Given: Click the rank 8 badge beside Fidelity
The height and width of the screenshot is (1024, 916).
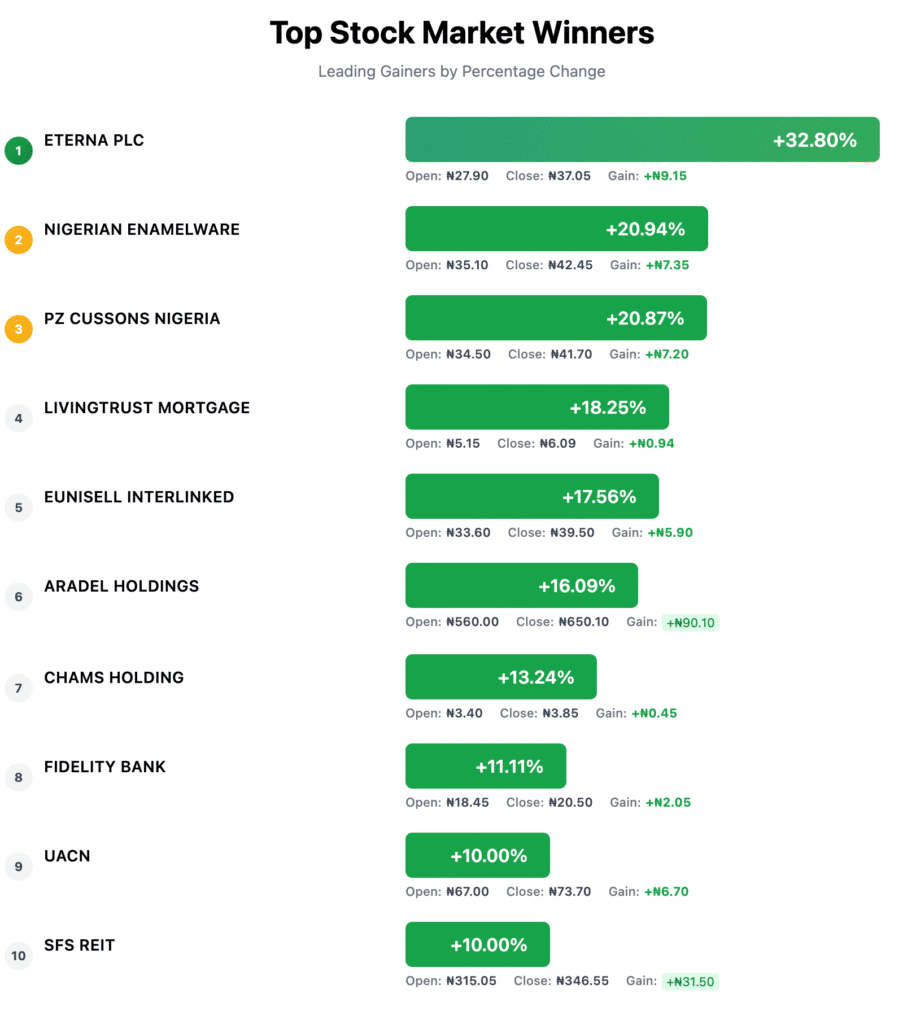Looking at the screenshot, I should point(18,777).
